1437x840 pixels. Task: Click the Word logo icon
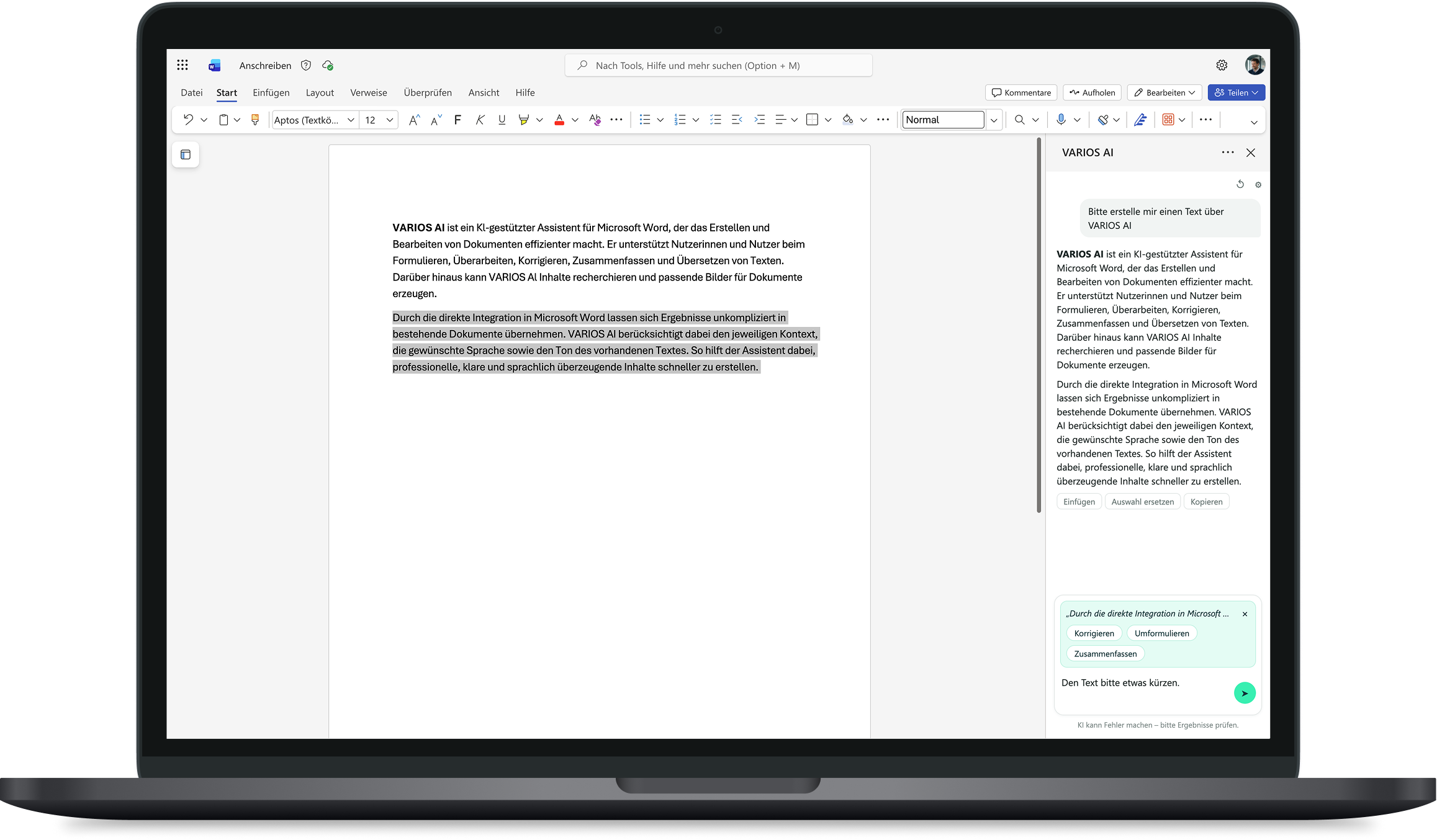(214, 65)
